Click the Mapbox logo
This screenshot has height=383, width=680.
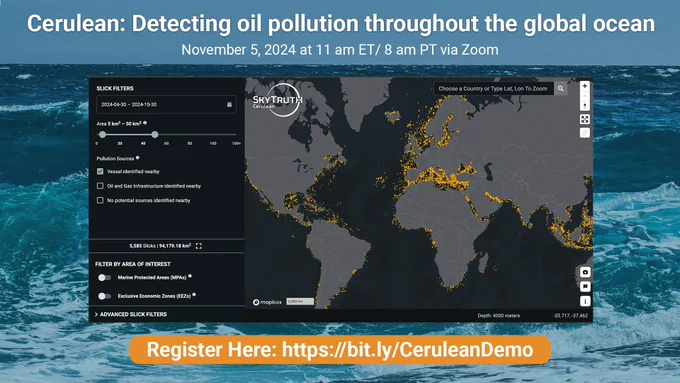click(x=267, y=302)
